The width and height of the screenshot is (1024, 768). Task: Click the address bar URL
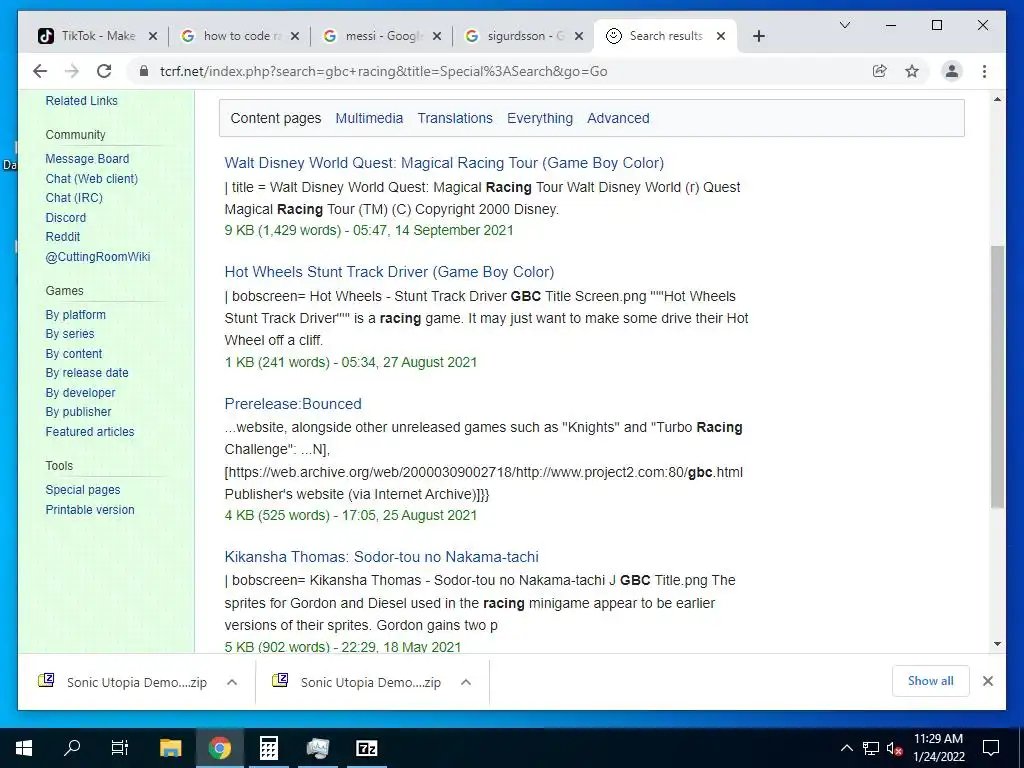pyautogui.click(x=383, y=71)
